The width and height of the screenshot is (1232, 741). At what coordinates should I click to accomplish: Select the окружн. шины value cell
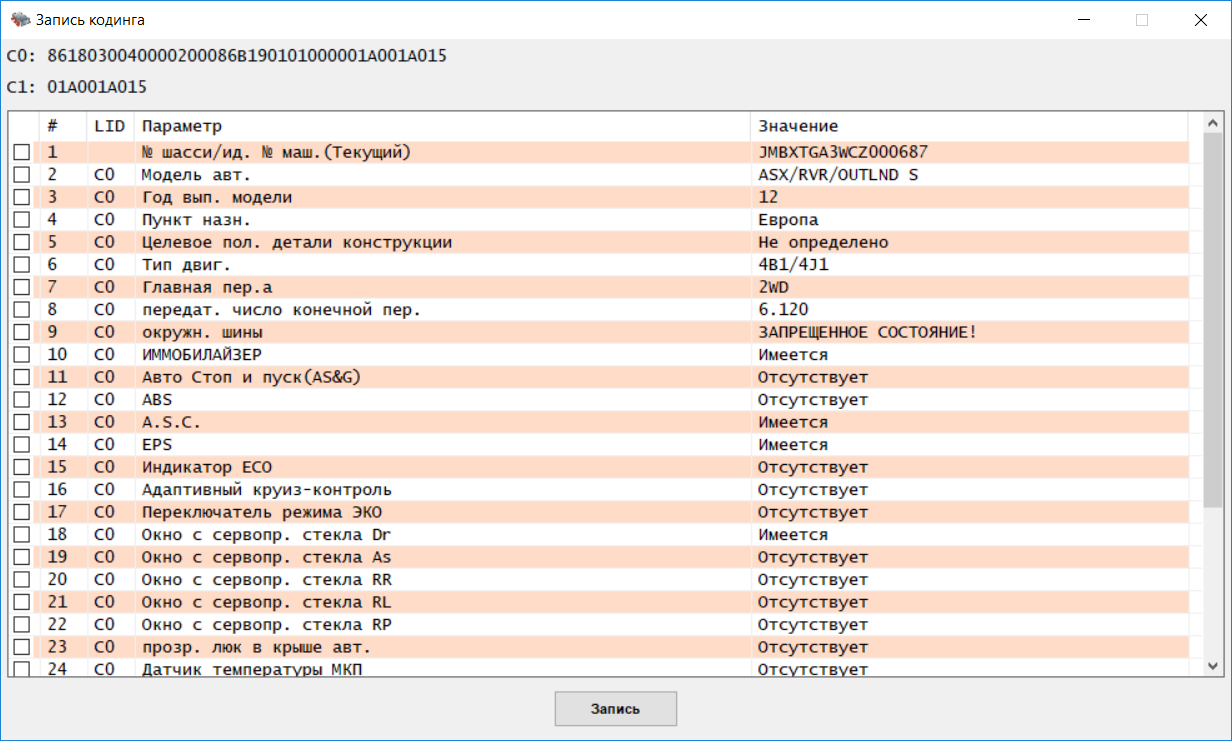pyautogui.click(x=866, y=332)
